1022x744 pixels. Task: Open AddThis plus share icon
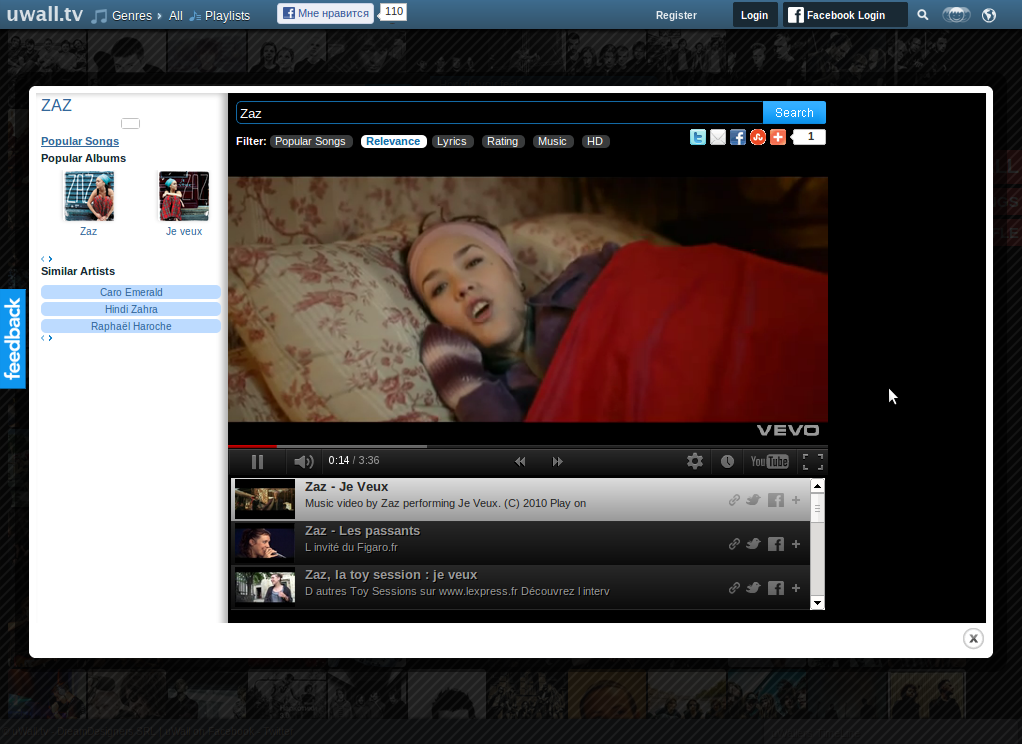pos(778,137)
